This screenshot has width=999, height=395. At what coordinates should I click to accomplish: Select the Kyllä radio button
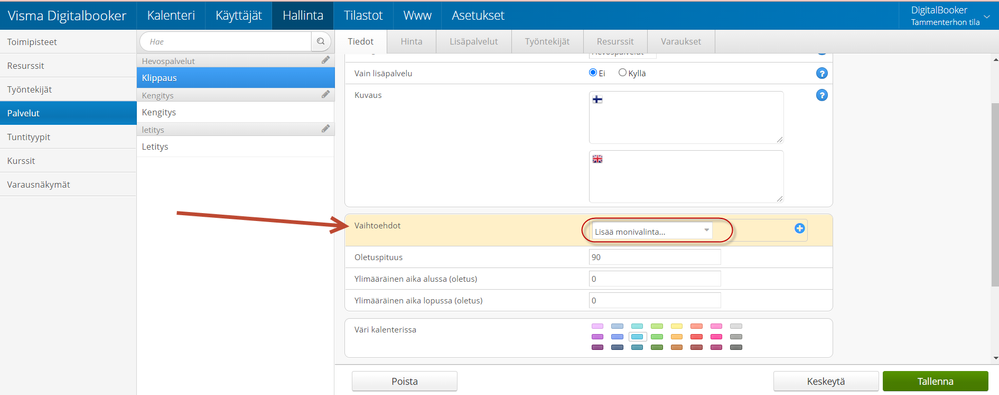(622, 73)
